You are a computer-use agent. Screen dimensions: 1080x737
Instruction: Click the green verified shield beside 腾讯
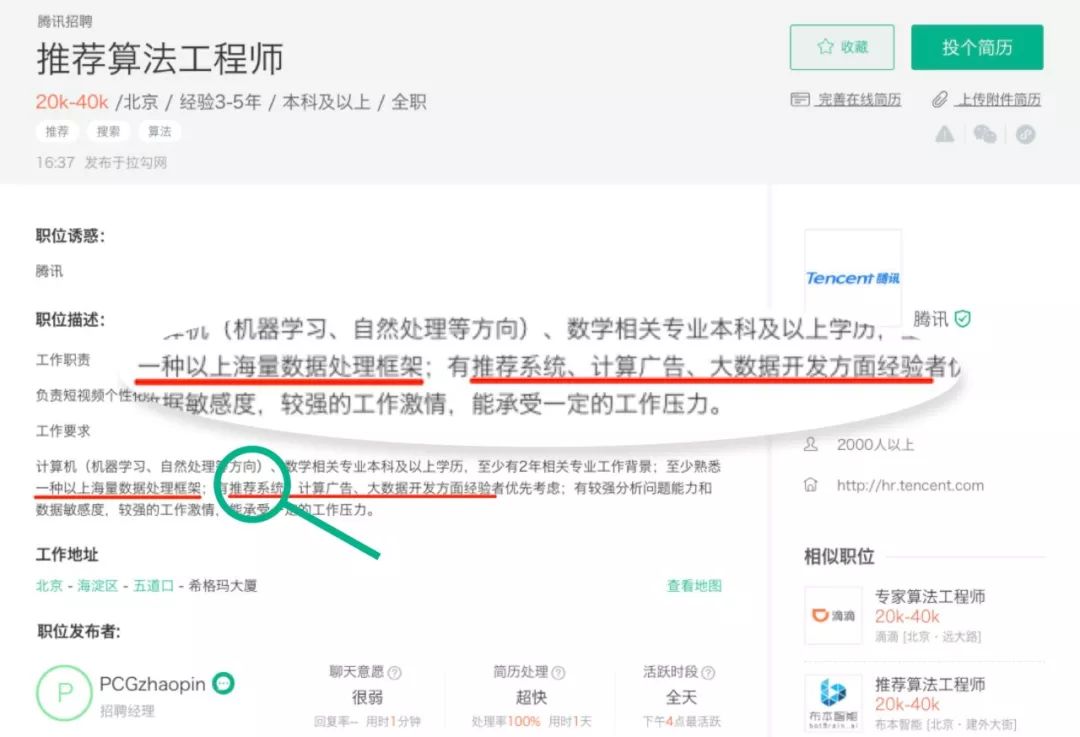[x=962, y=319]
